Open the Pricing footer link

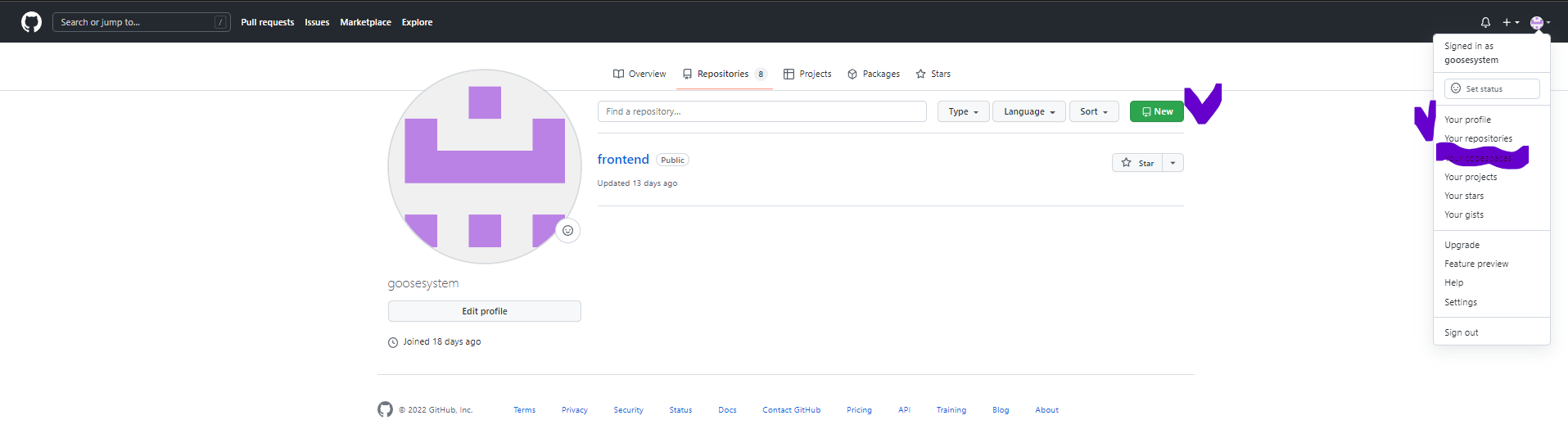(859, 410)
